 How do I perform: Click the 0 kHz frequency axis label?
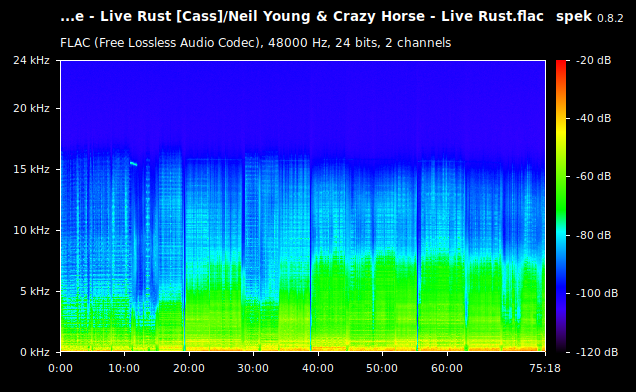(x=34, y=352)
